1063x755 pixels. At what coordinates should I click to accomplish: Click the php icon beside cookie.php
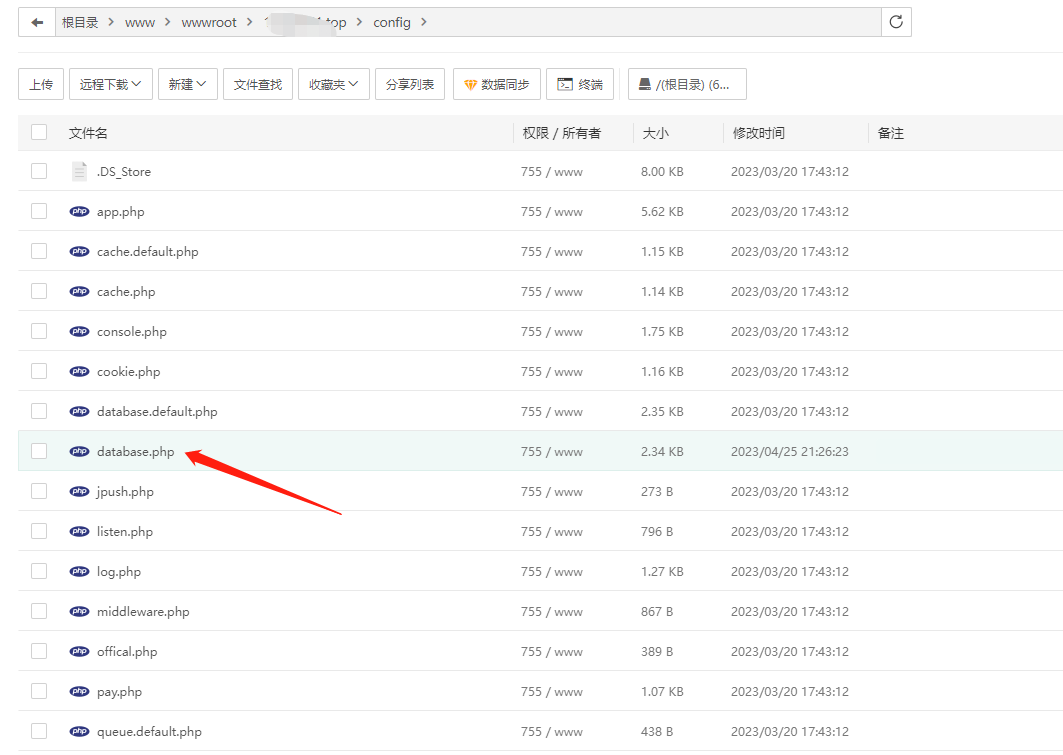(79, 371)
